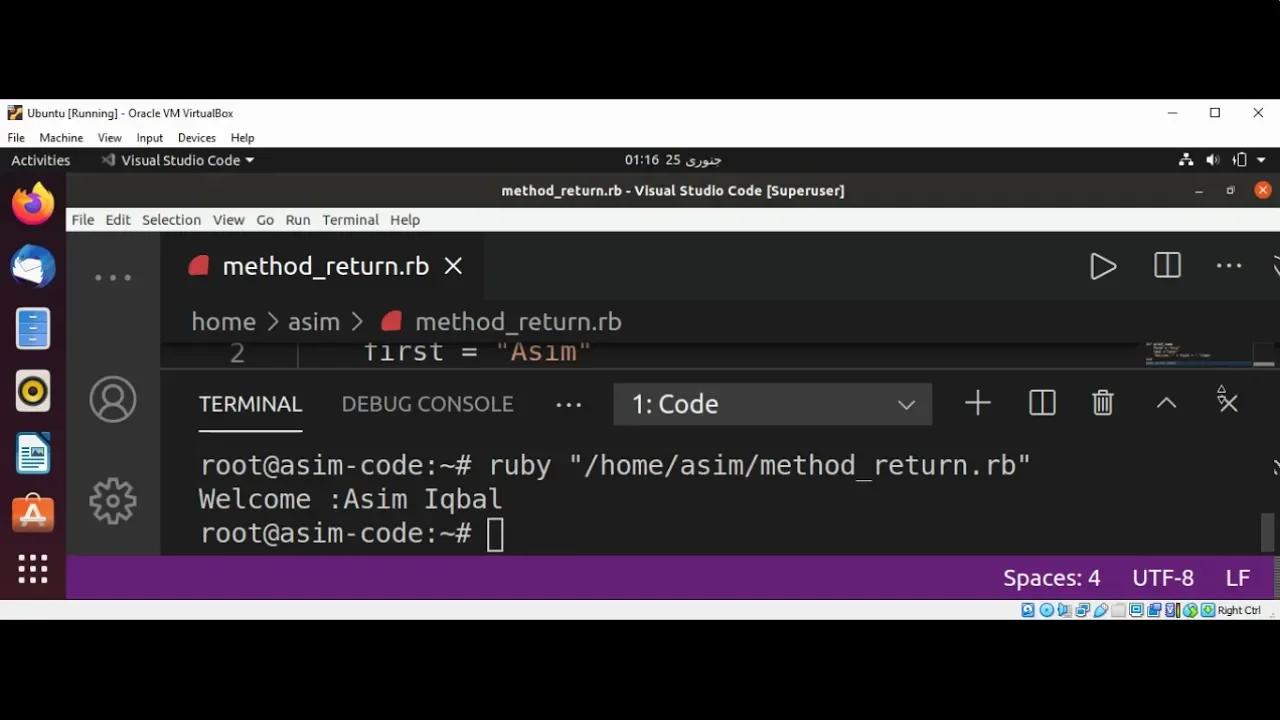Open the Accounts icon in the sidebar

click(113, 399)
